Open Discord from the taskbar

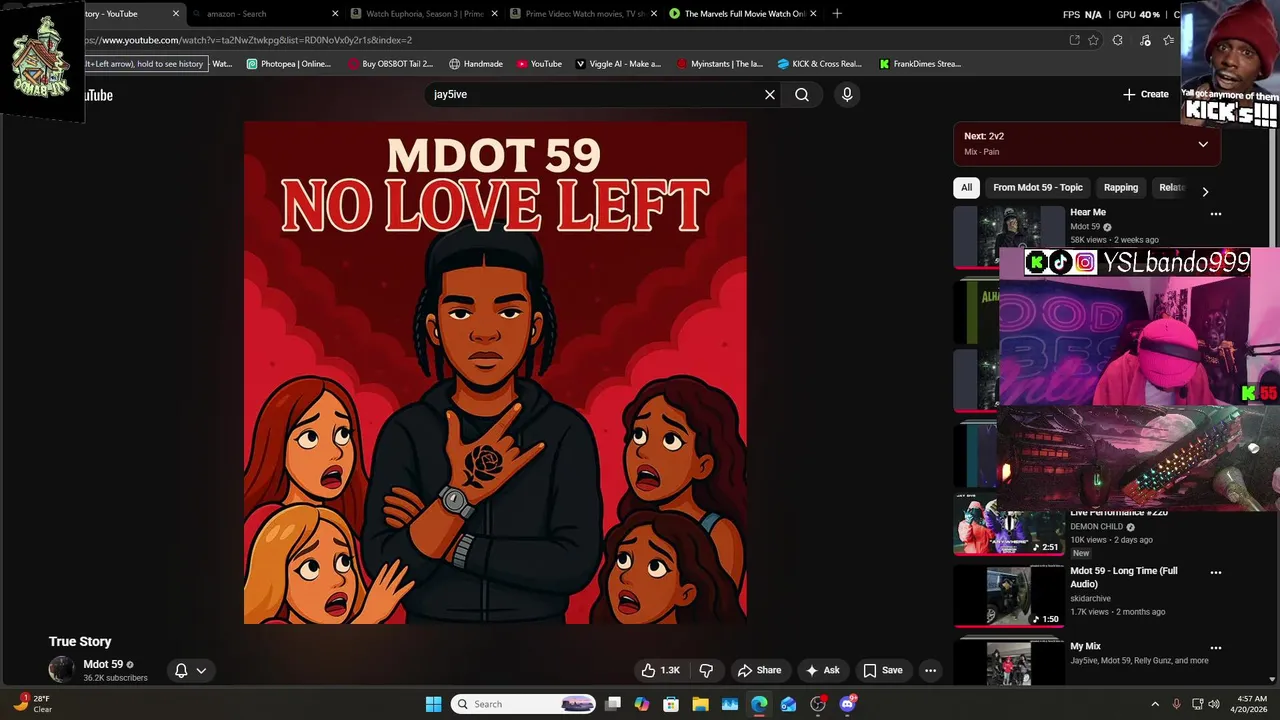(848, 704)
